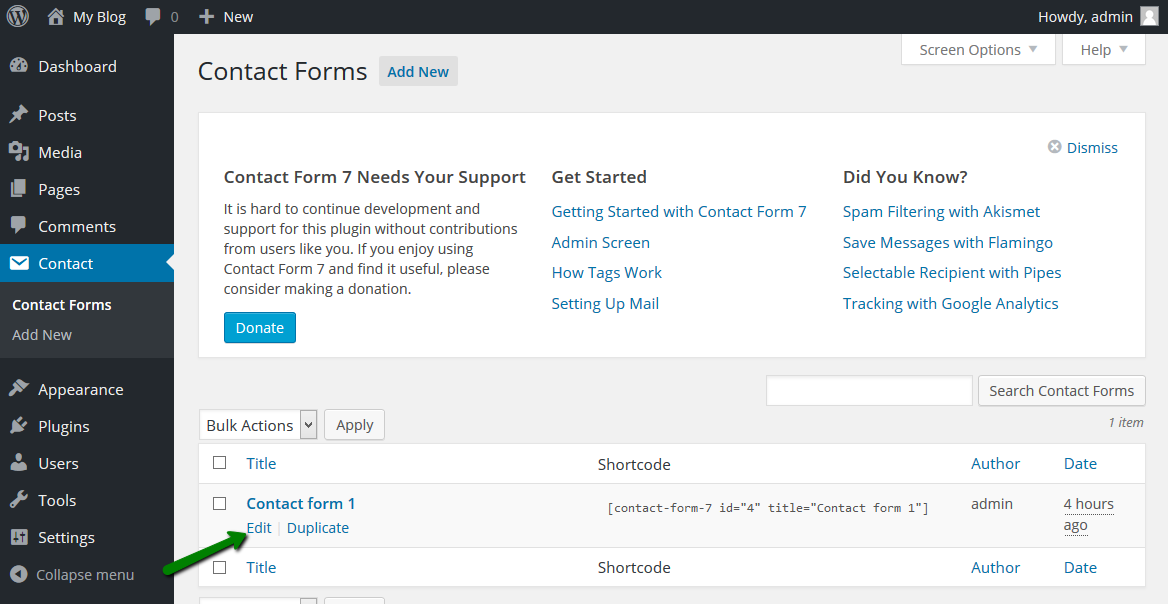1168x604 pixels.
Task: Open the Contact form 1 title link
Action: pos(301,503)
